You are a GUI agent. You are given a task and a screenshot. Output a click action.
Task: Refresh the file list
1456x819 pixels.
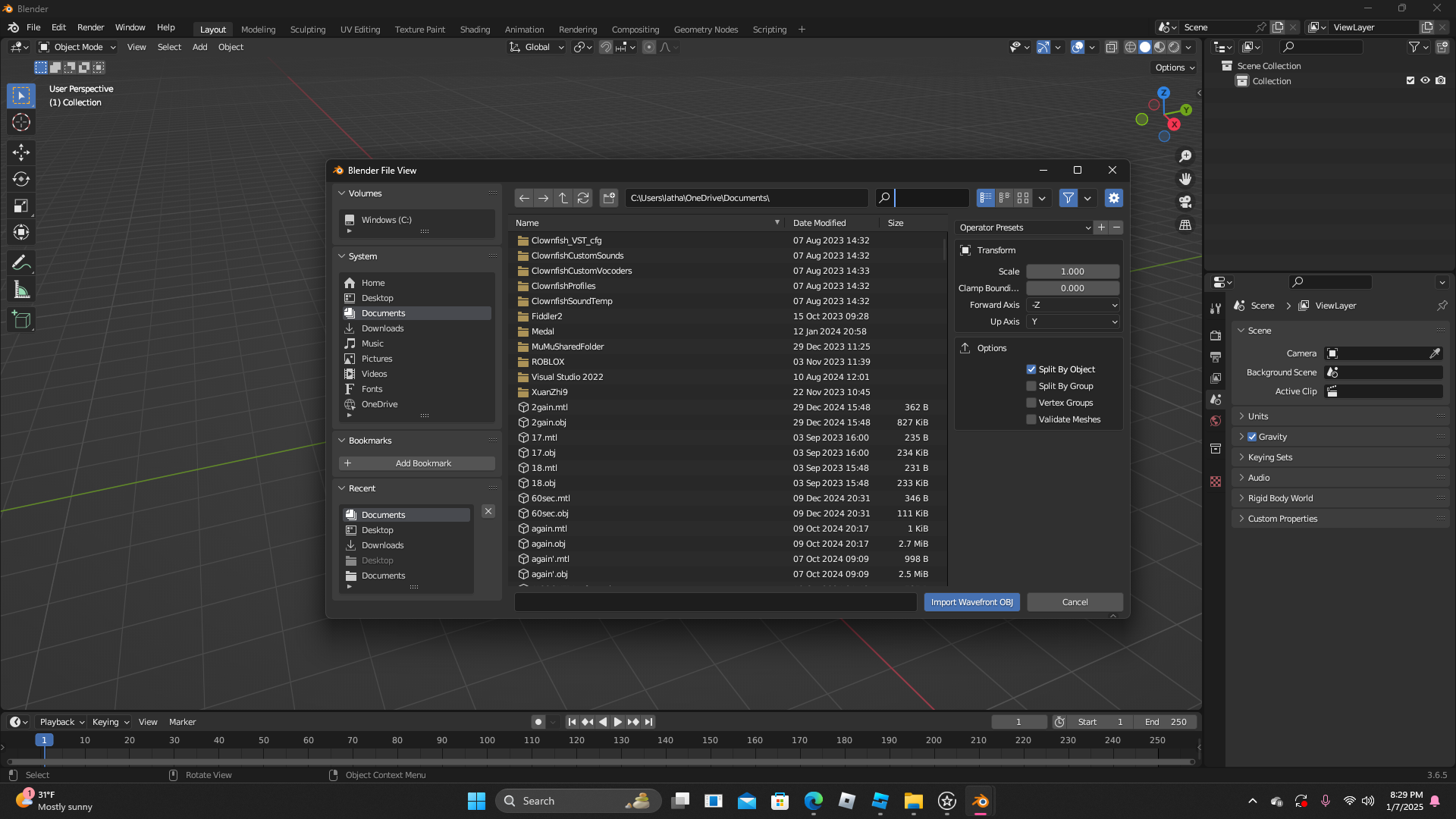pos(583,198)
